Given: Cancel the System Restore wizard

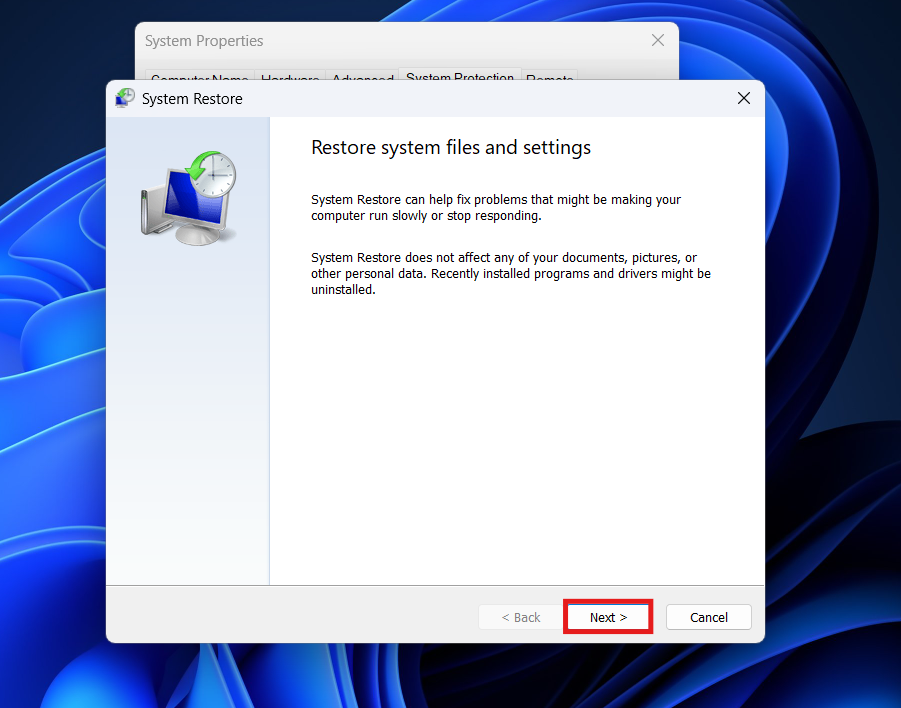Looking at the screenshot, I should [708, 617].
